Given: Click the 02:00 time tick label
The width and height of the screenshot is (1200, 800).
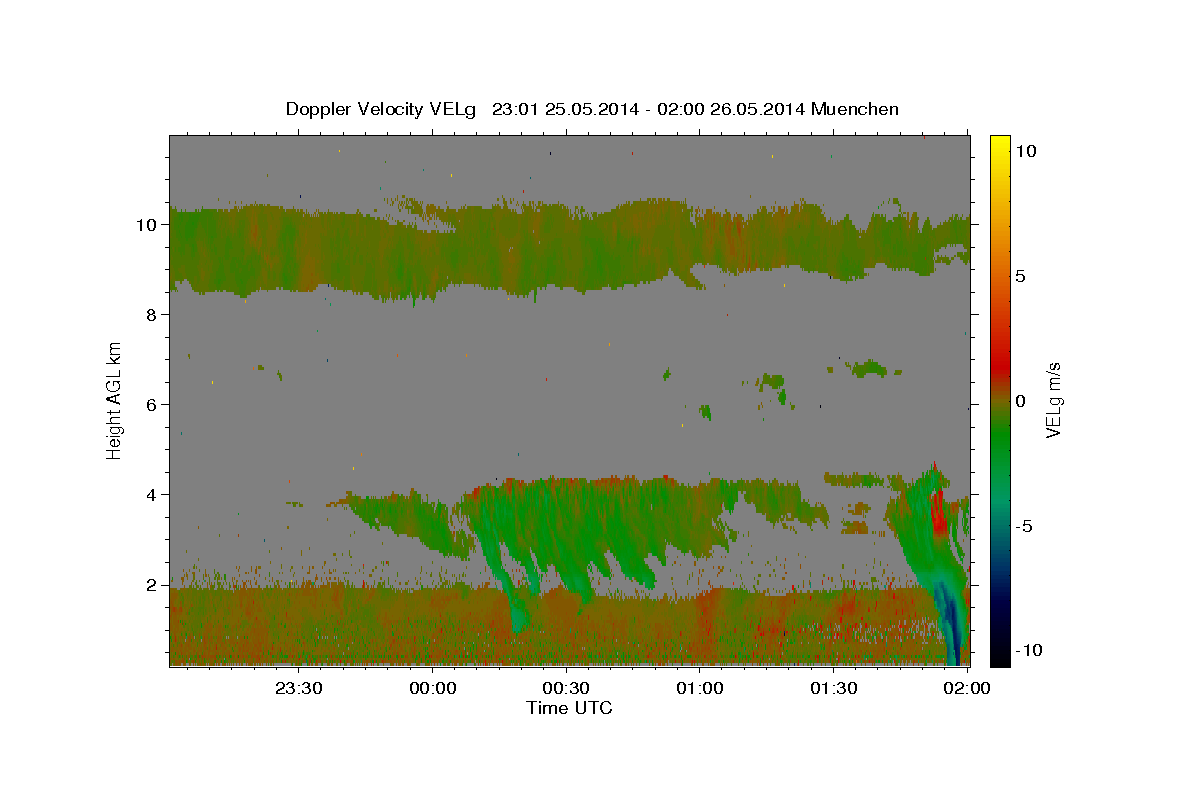Looking at the screenshot, I should coord(967,689).
